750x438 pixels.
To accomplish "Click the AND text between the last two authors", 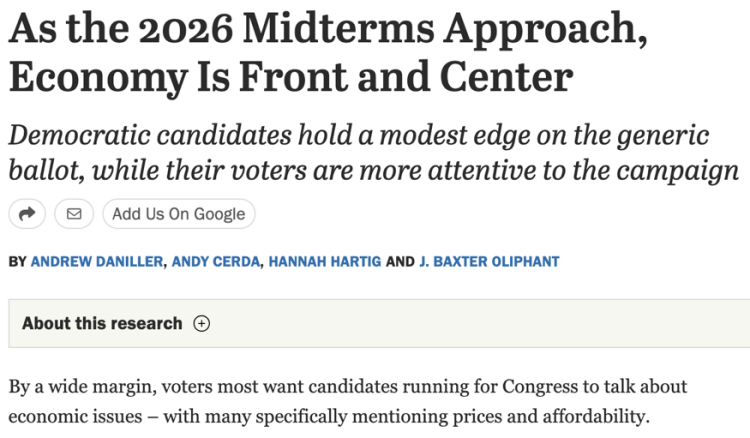I will pyautogui.click(x=400, y=262).
